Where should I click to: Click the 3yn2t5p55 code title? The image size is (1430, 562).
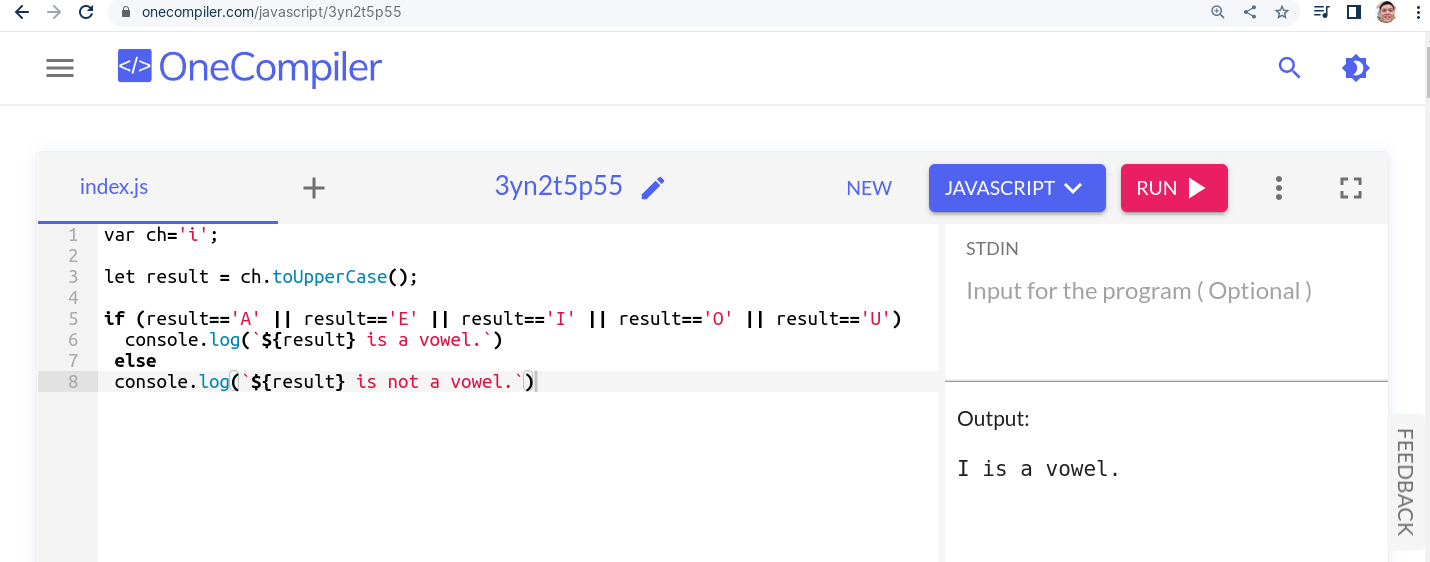pos(559,186)
